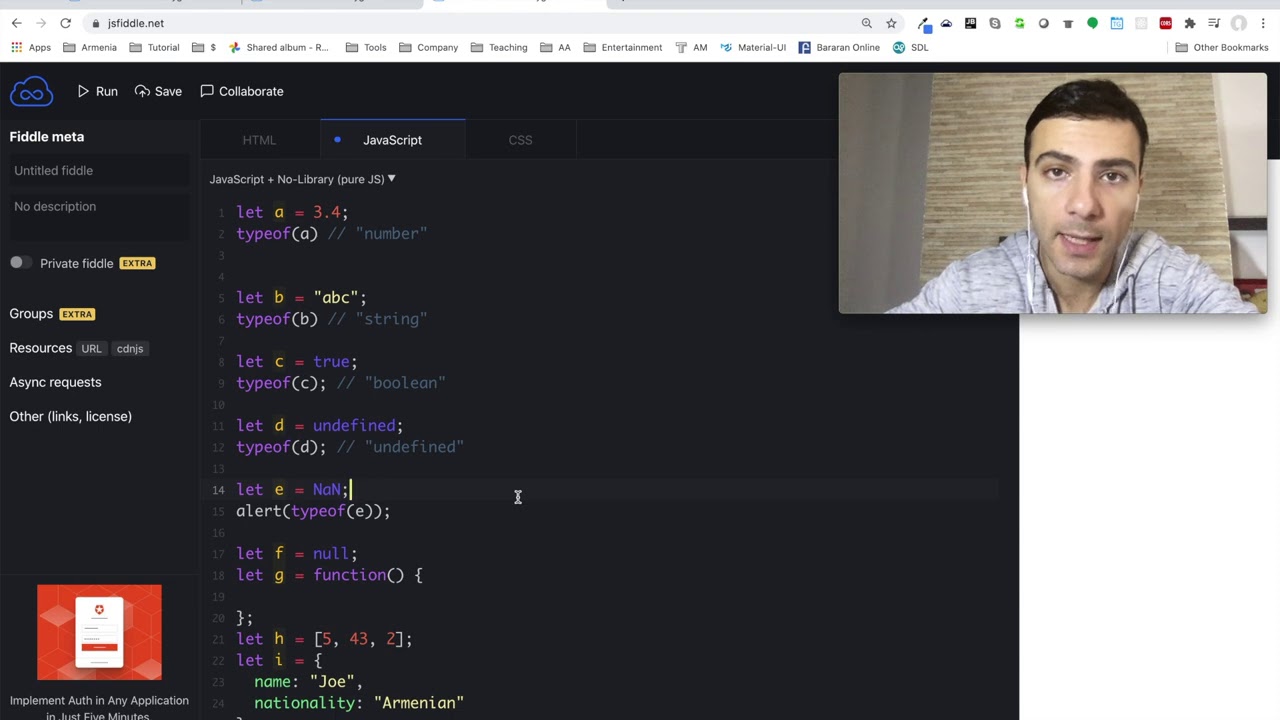Open the Company bookmarks folder

(428, 47)
